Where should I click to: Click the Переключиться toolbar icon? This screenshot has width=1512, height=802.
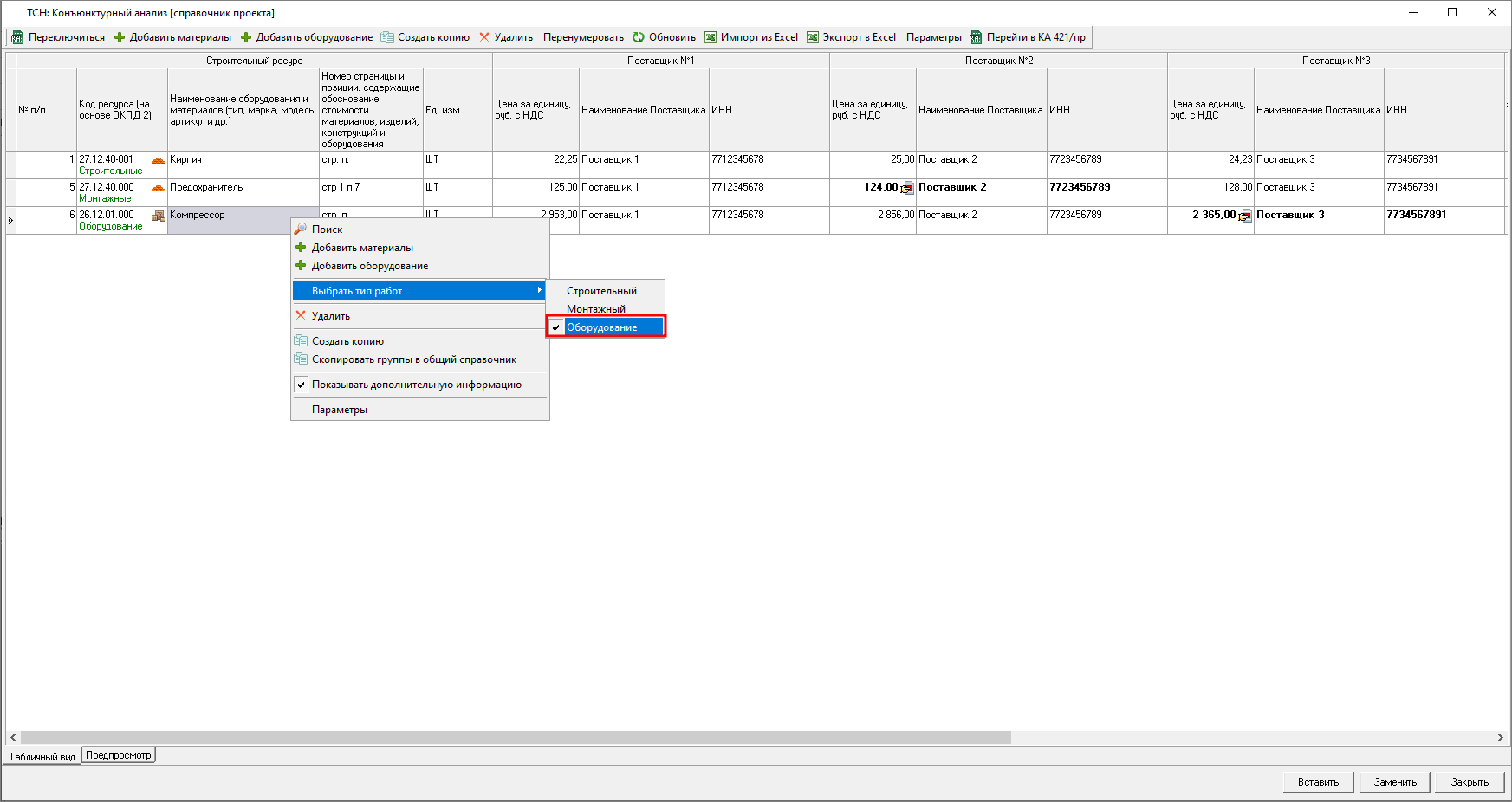(x=17, y=37)
